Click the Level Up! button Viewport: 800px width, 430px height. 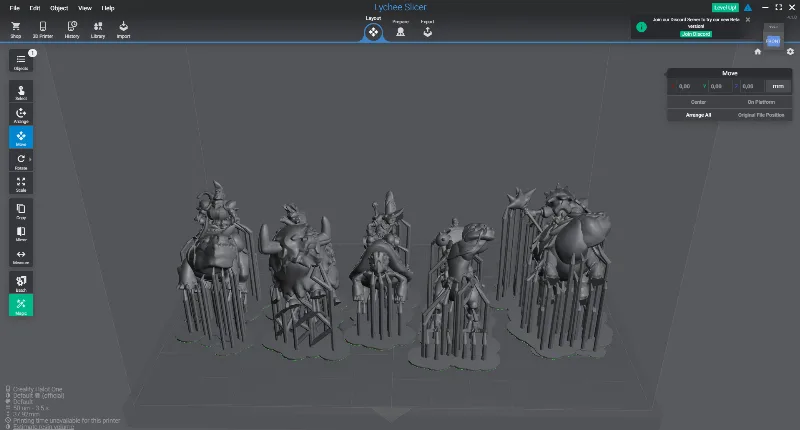pyautogui.click(x=725, y=7)
